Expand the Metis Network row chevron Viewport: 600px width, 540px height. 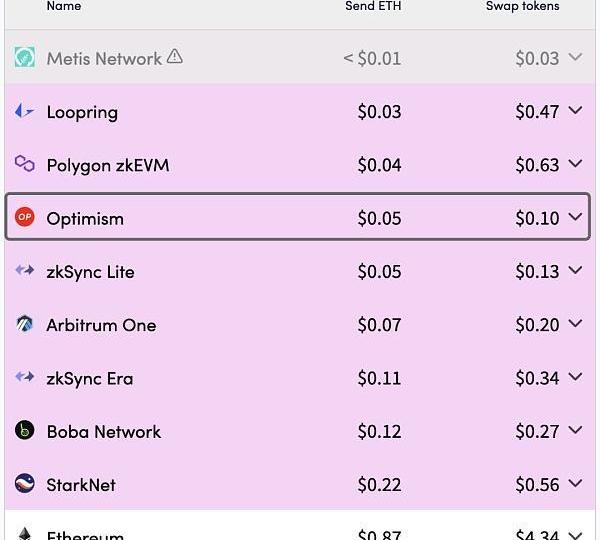575,58
